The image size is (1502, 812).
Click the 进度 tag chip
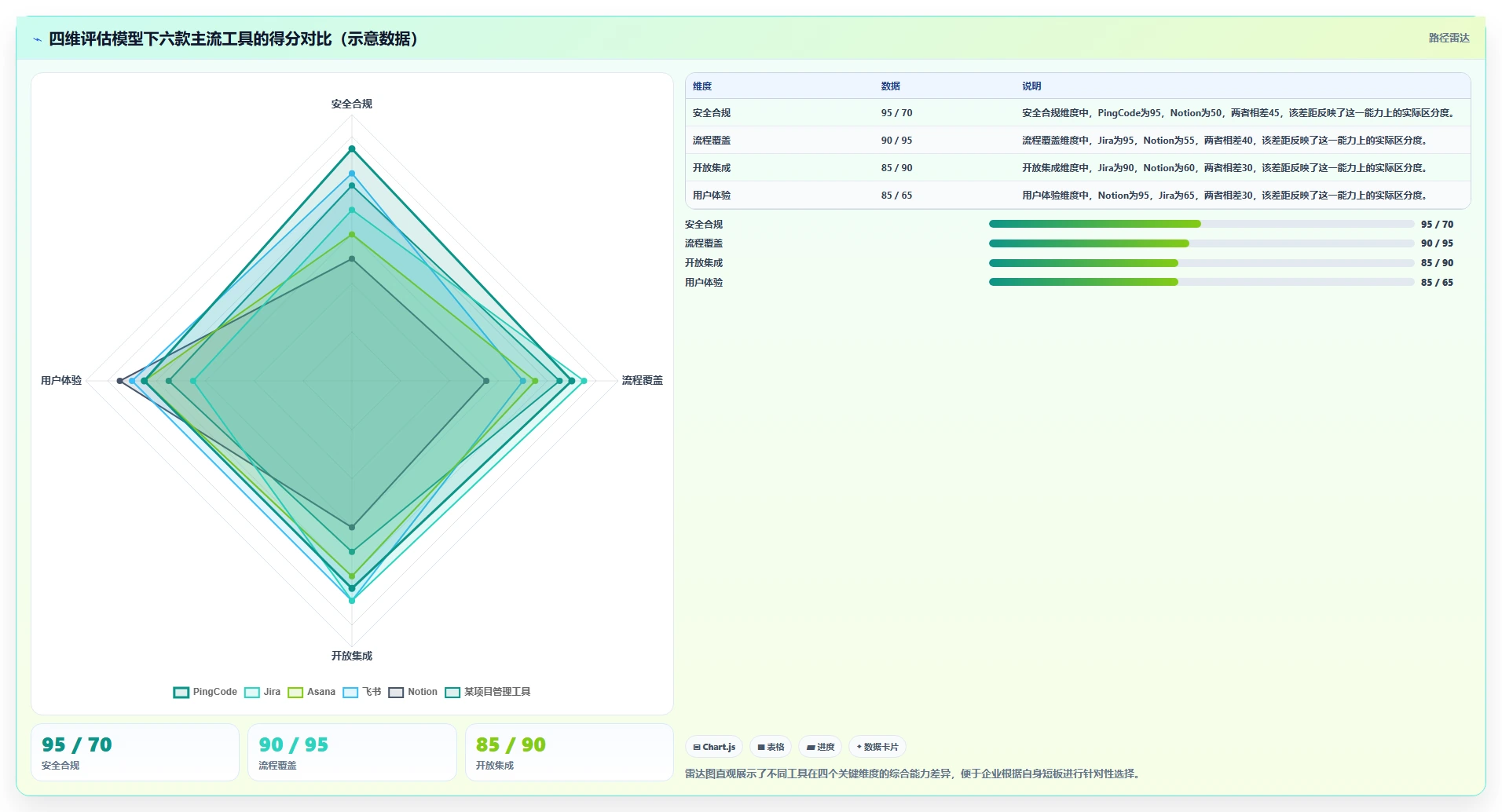[x=820, y=747]
